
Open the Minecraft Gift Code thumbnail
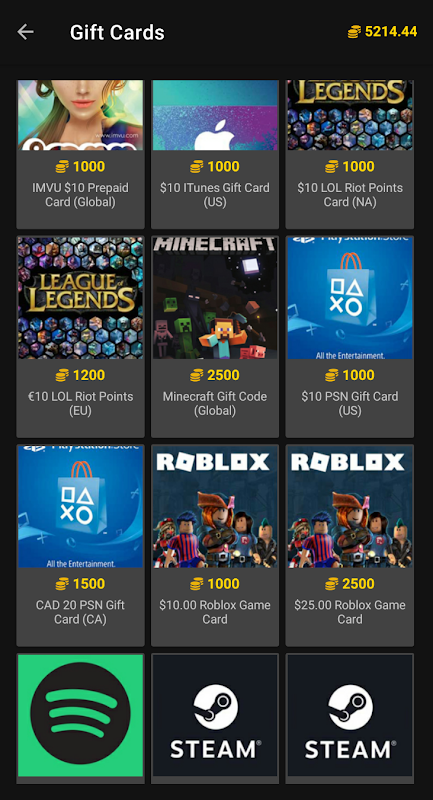point(215,298)
